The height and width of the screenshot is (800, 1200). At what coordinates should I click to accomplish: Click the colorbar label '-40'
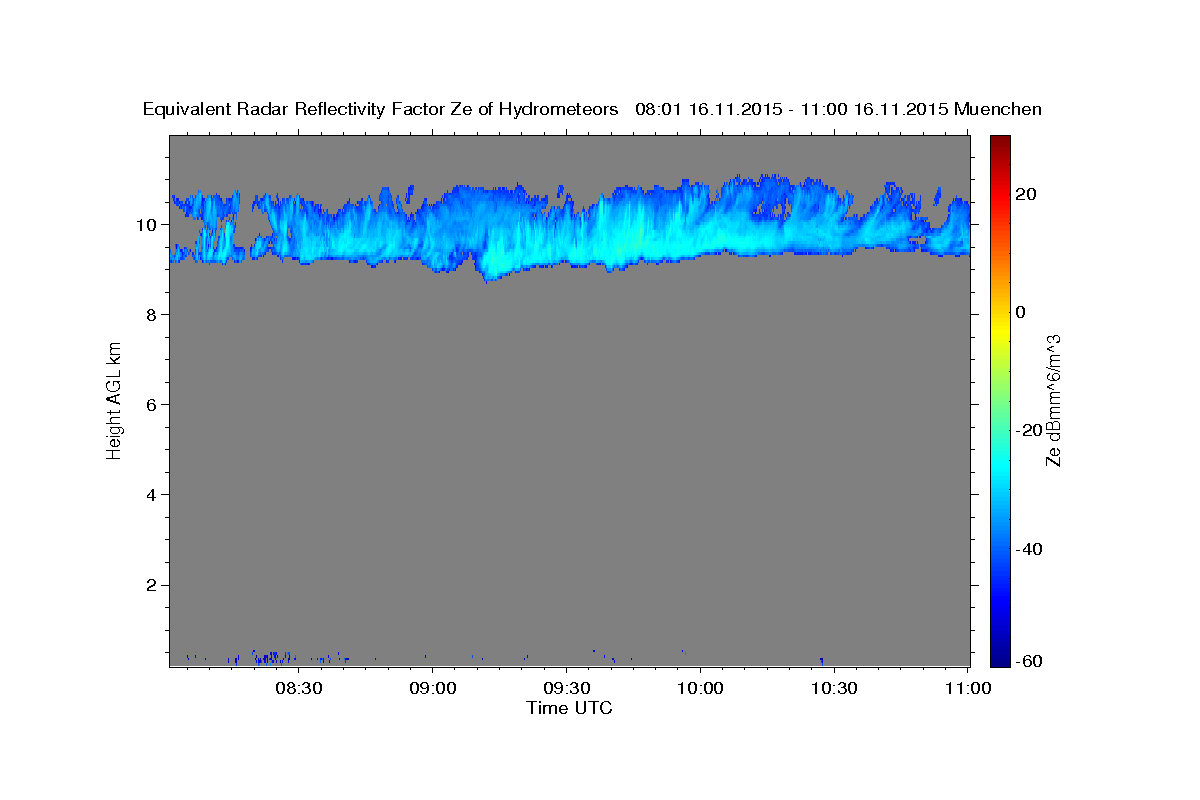(1030, 548)
